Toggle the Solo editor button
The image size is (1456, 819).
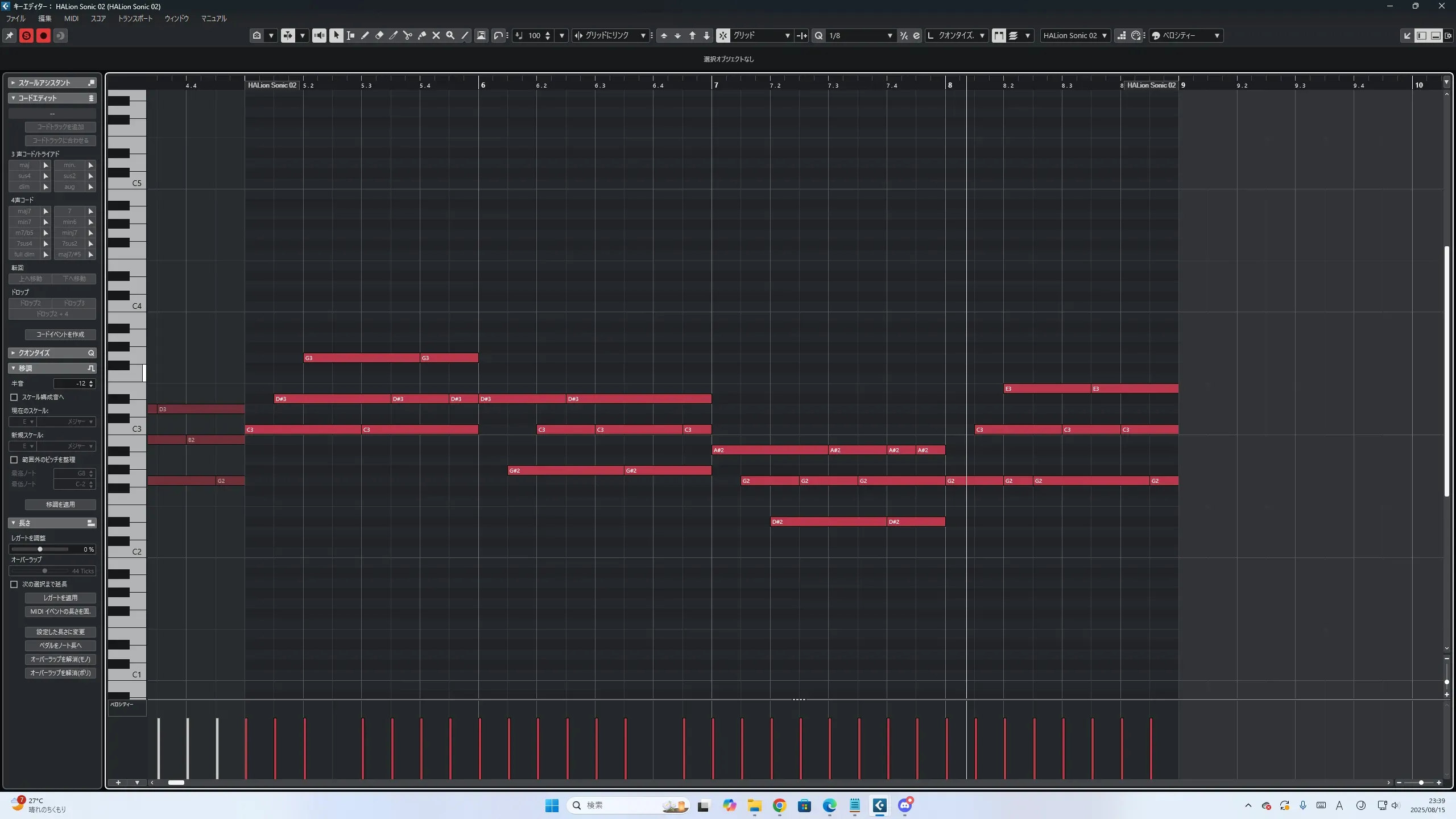coord(26,36)
